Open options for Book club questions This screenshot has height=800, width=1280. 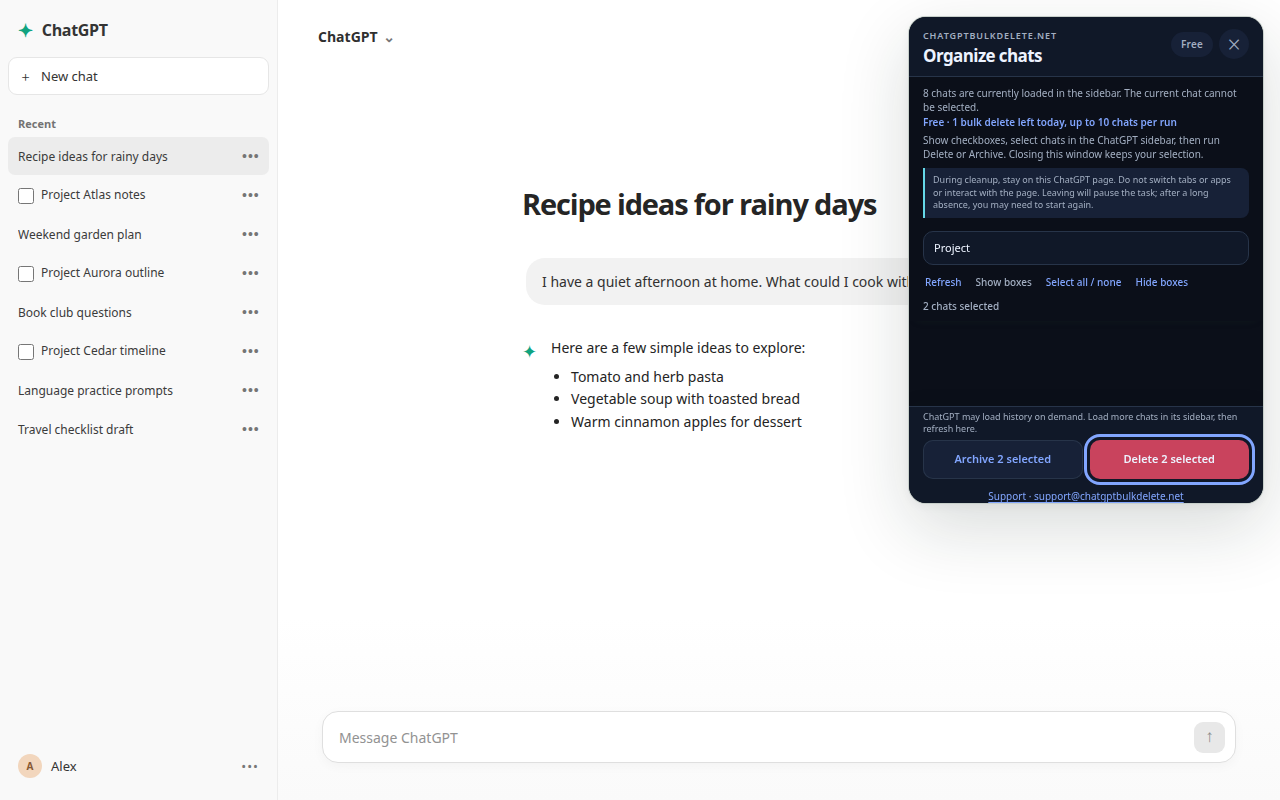(x=250, y=312)
